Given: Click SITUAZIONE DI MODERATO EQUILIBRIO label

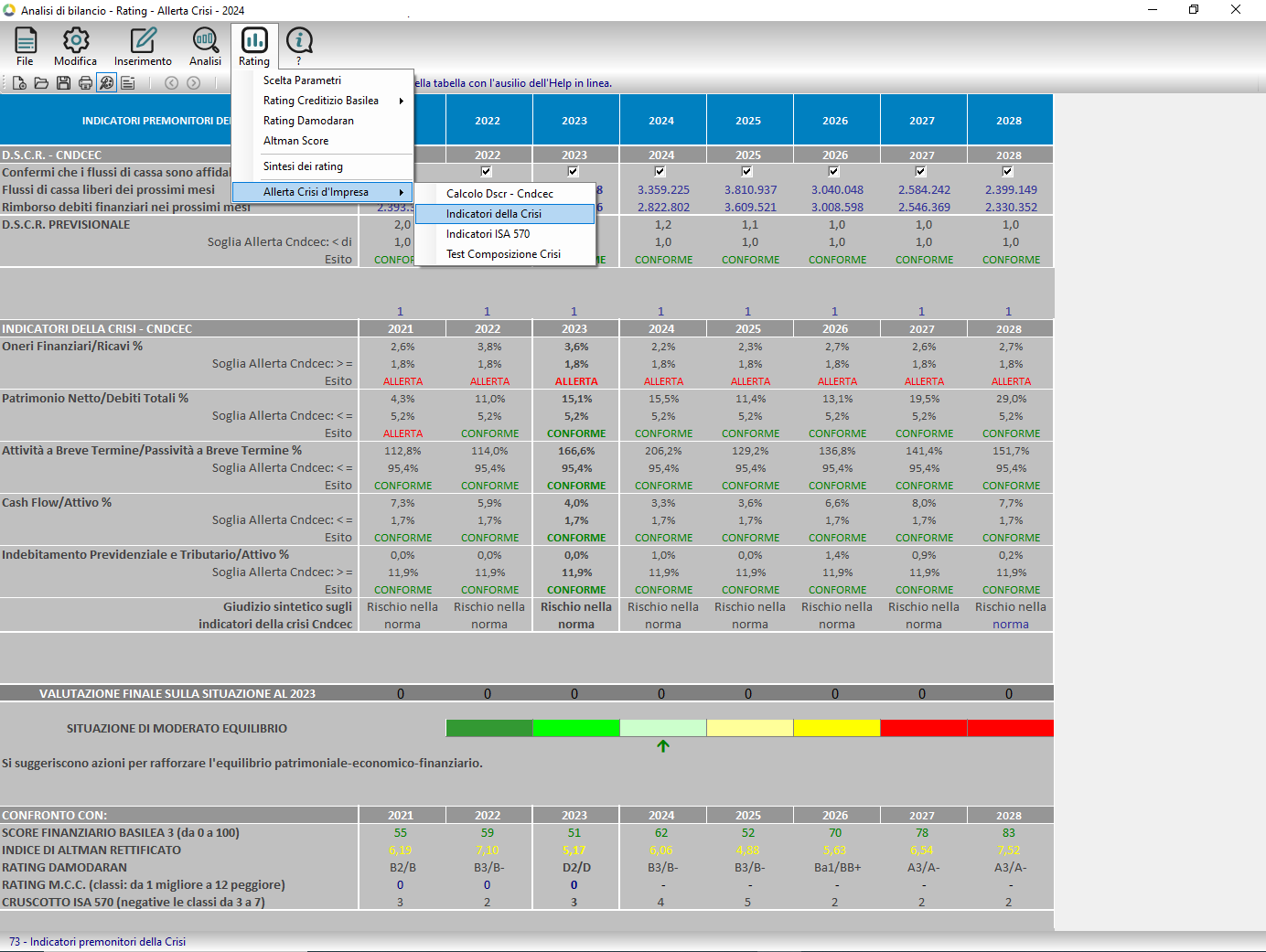Looking at the screenshot, I should pyautogui.click(x=177, y=729).
